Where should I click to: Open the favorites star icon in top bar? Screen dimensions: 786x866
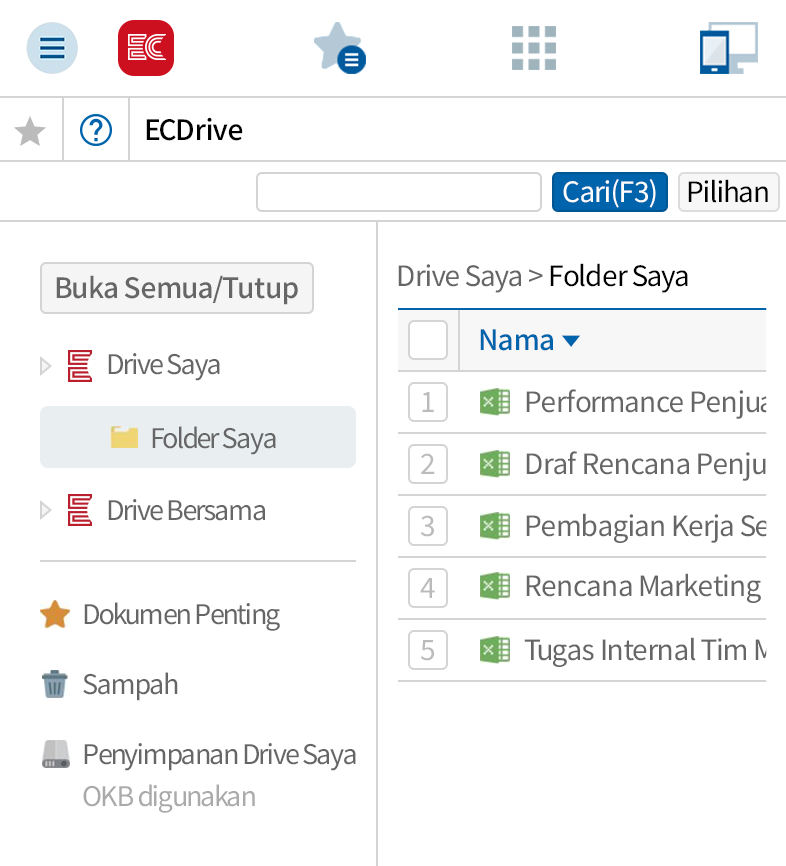[x=339, y=47]
